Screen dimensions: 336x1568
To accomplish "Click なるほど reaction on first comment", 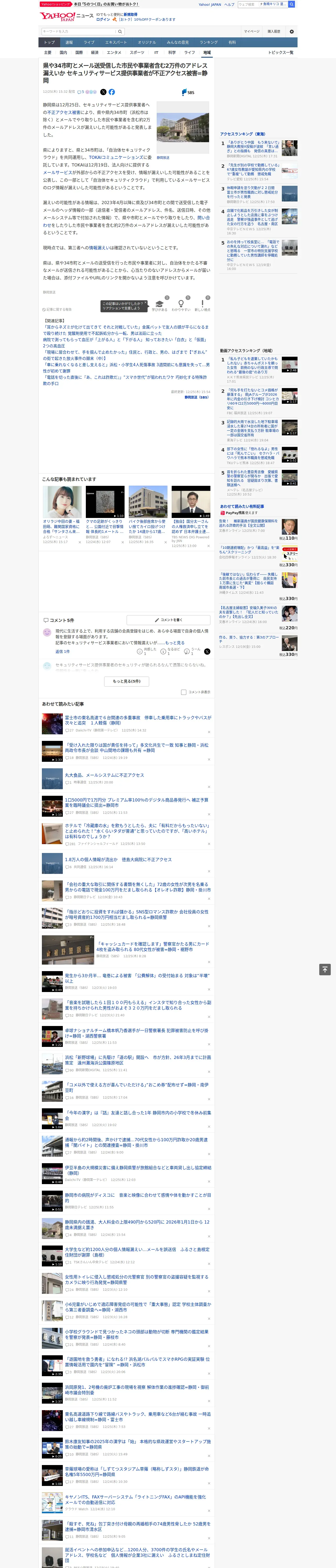I will [x=164, y=651].
